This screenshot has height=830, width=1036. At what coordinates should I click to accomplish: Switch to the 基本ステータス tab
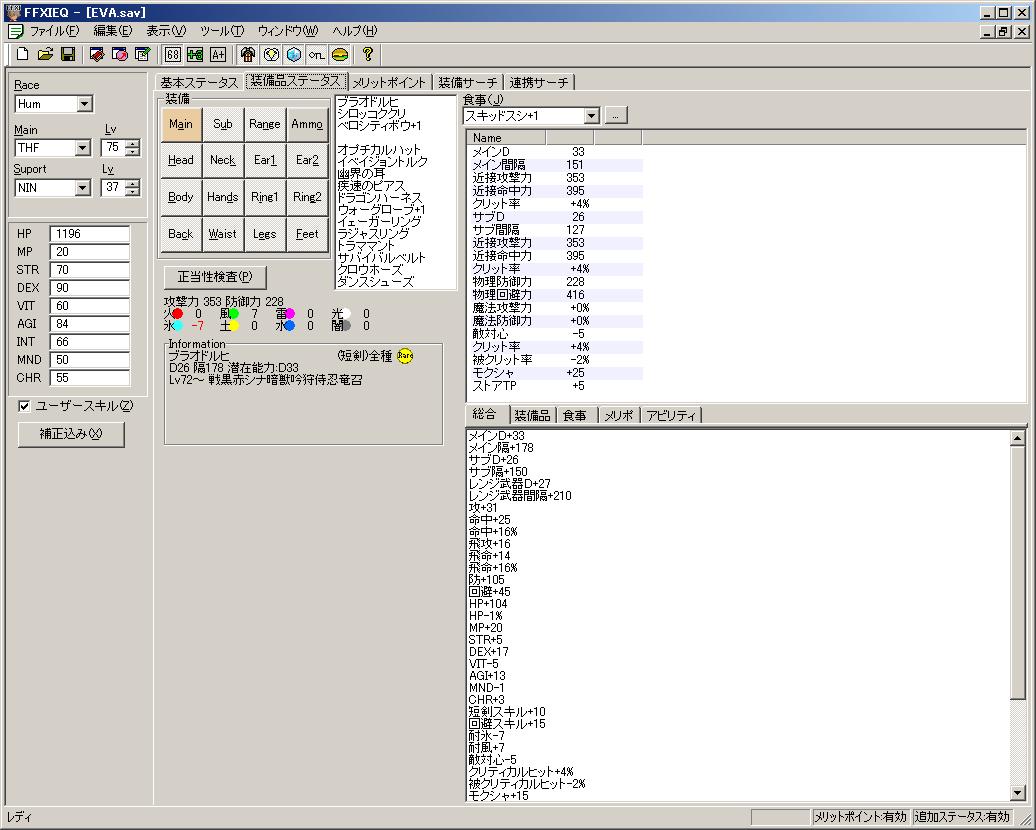click(199, 83)
